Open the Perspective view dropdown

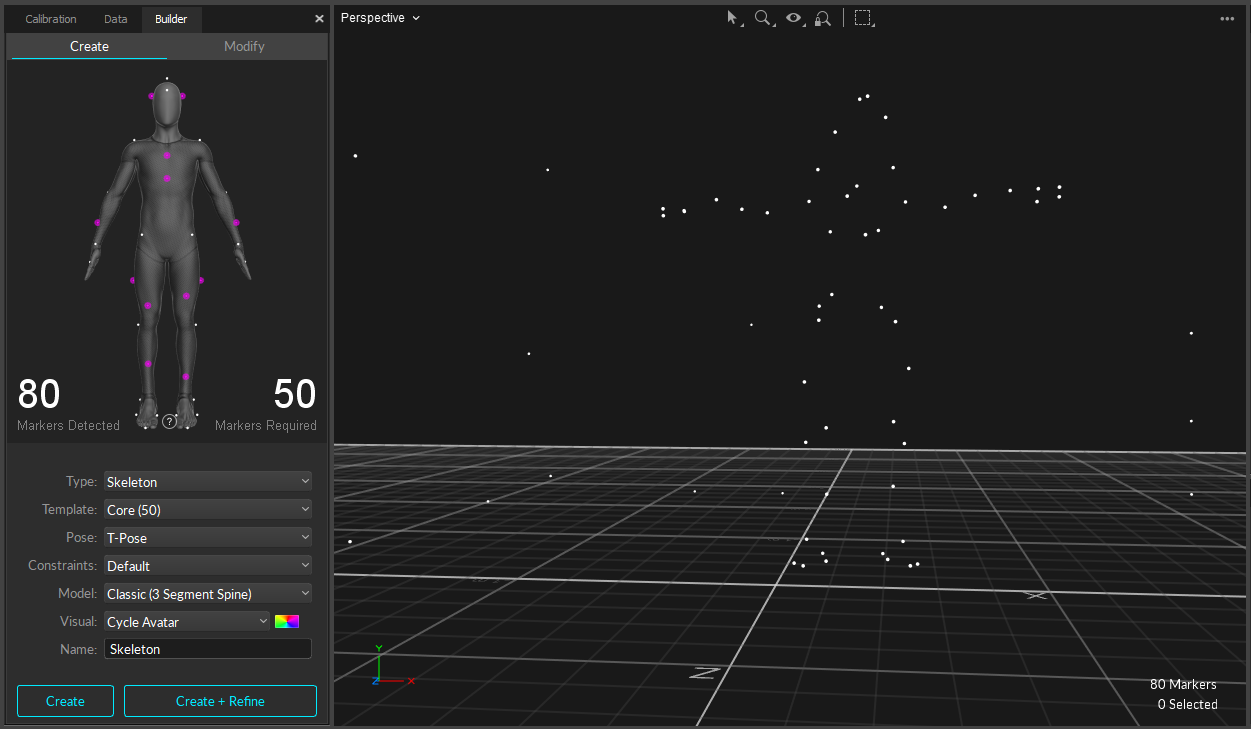coord(380,18)
